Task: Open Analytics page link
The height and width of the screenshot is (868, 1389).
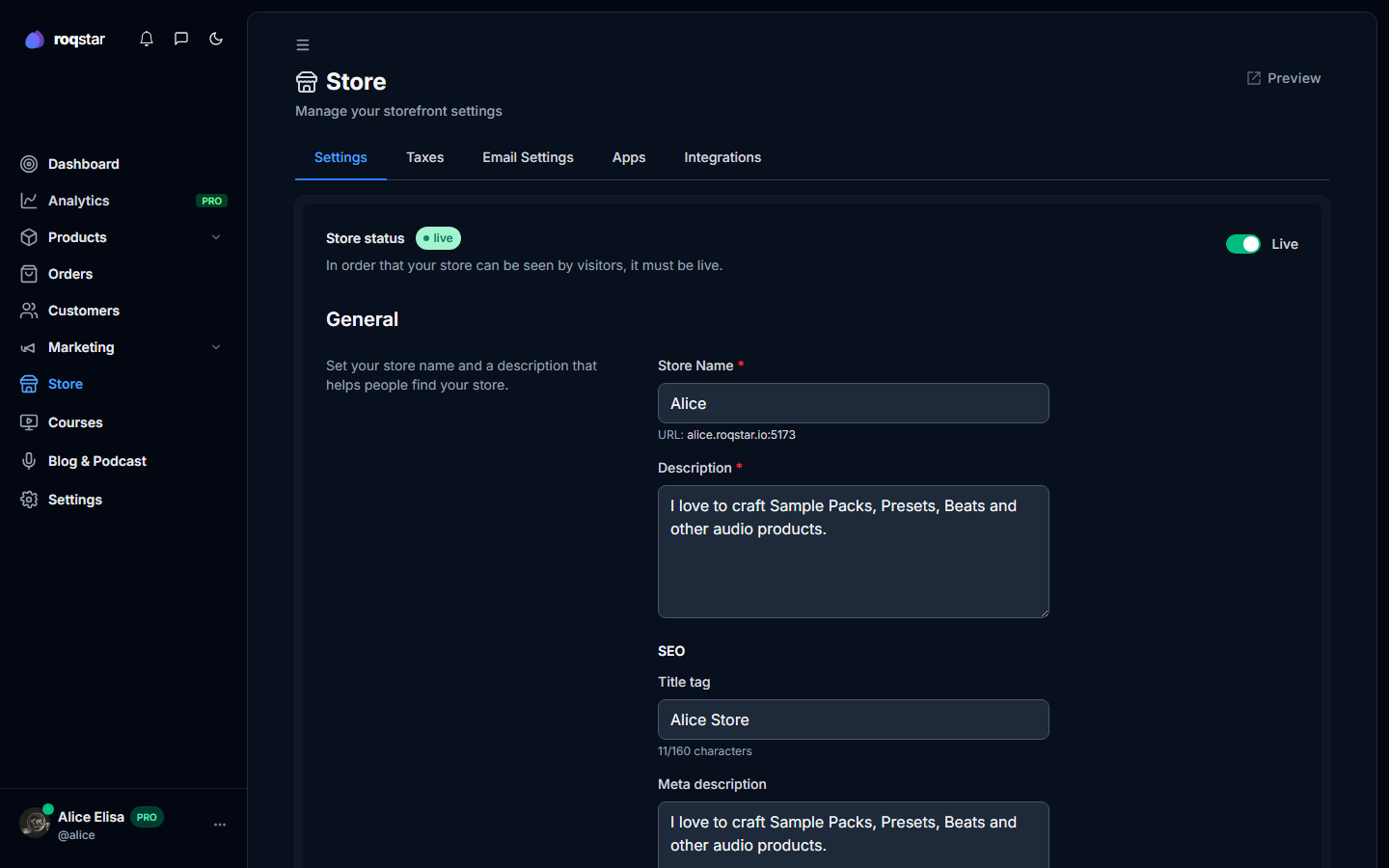Action: [122, 201]
